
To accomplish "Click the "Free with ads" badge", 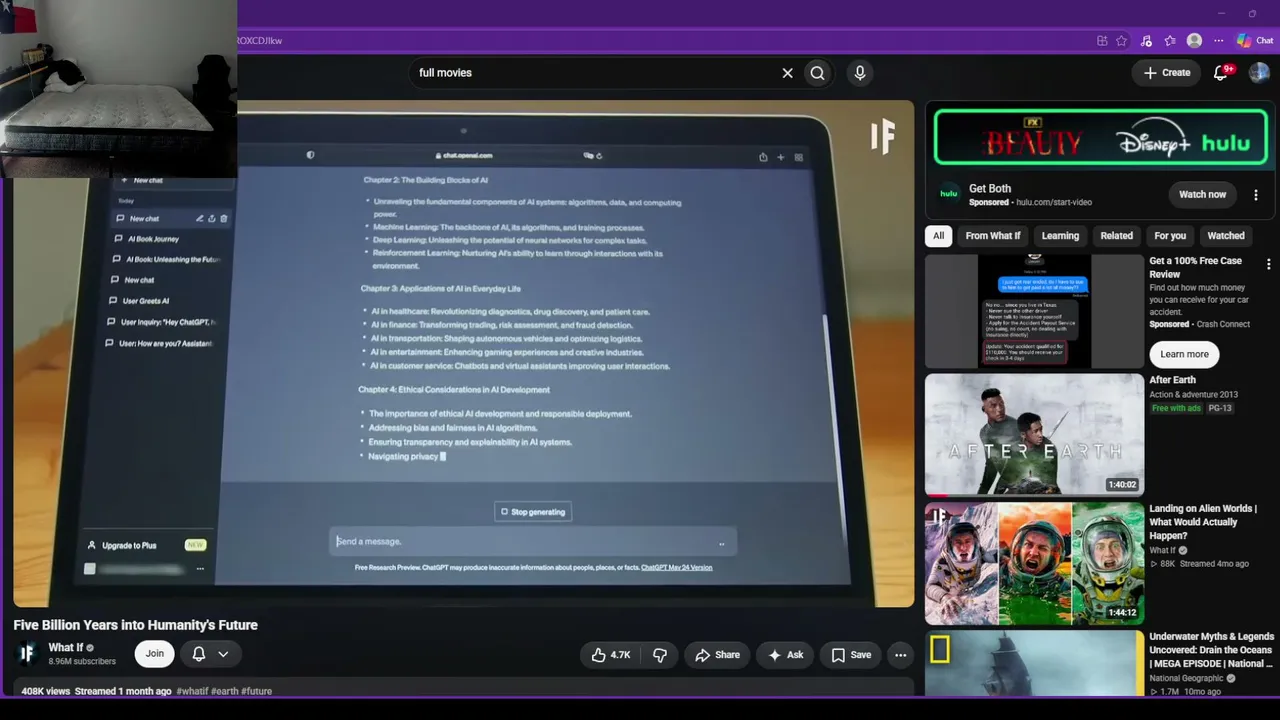I will click(1176, 408).
